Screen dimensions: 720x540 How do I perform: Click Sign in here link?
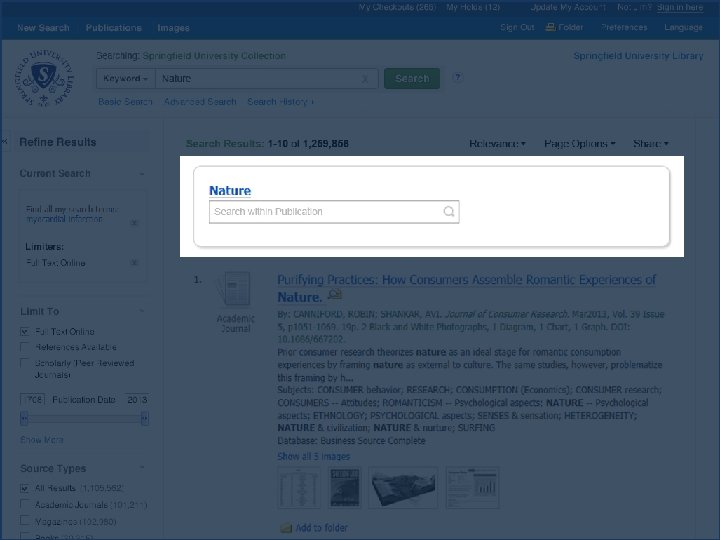click(680, 7)
